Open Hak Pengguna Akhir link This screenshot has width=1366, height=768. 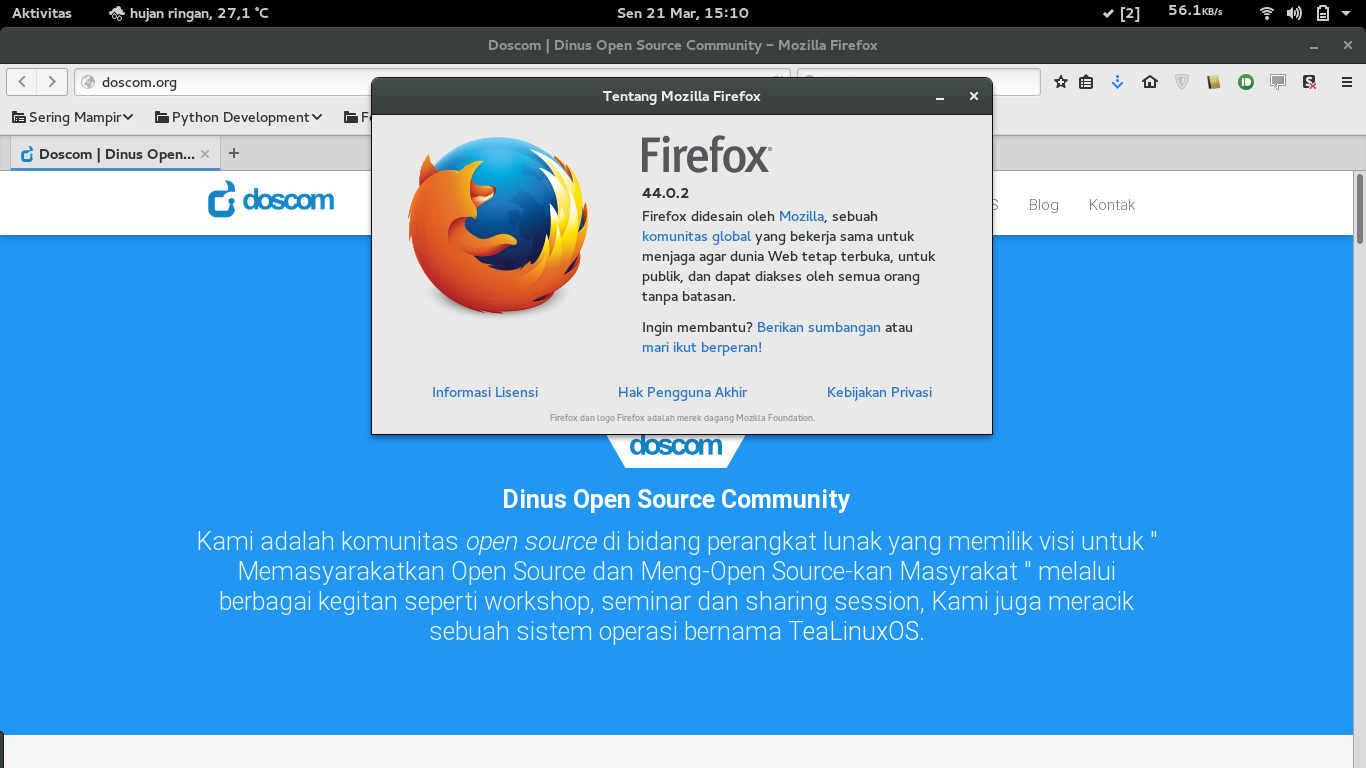(x=682, y=392)
